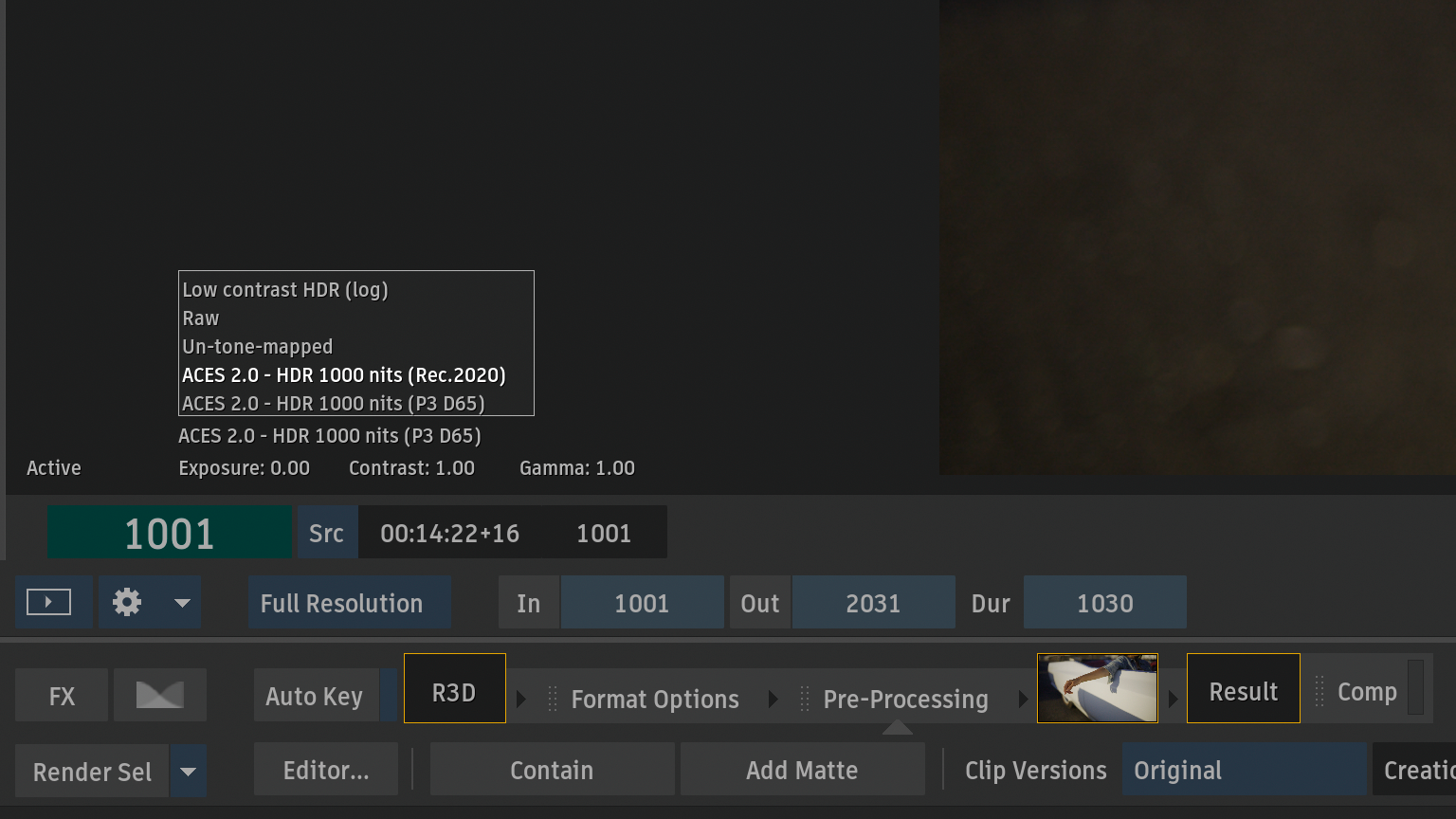Viewport: 1456px width, 819px height.
Task: Click the 00:14:22+16 source timecode
Action: tap(450, 533)
